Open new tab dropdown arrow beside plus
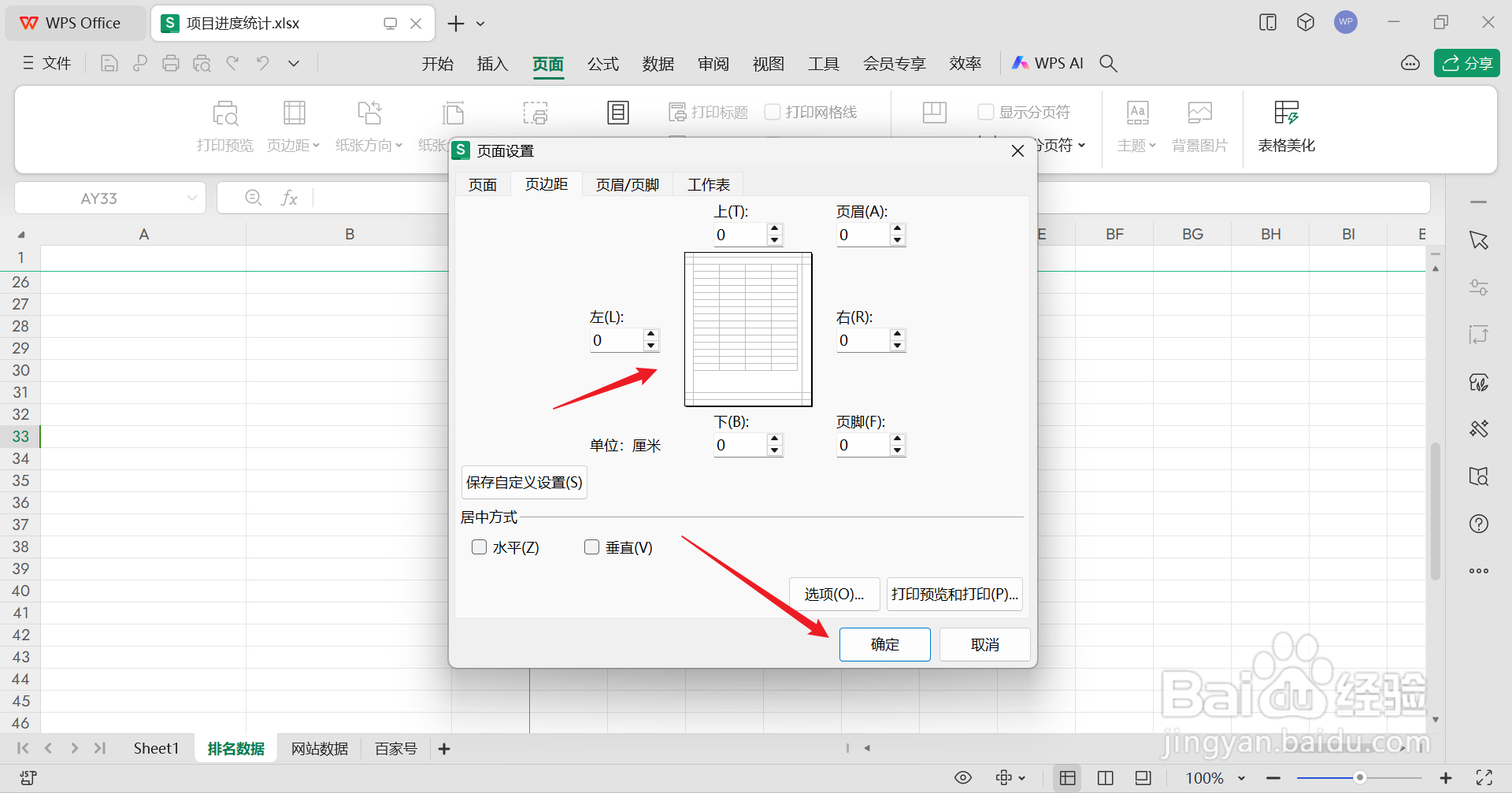 click(480, 24)
